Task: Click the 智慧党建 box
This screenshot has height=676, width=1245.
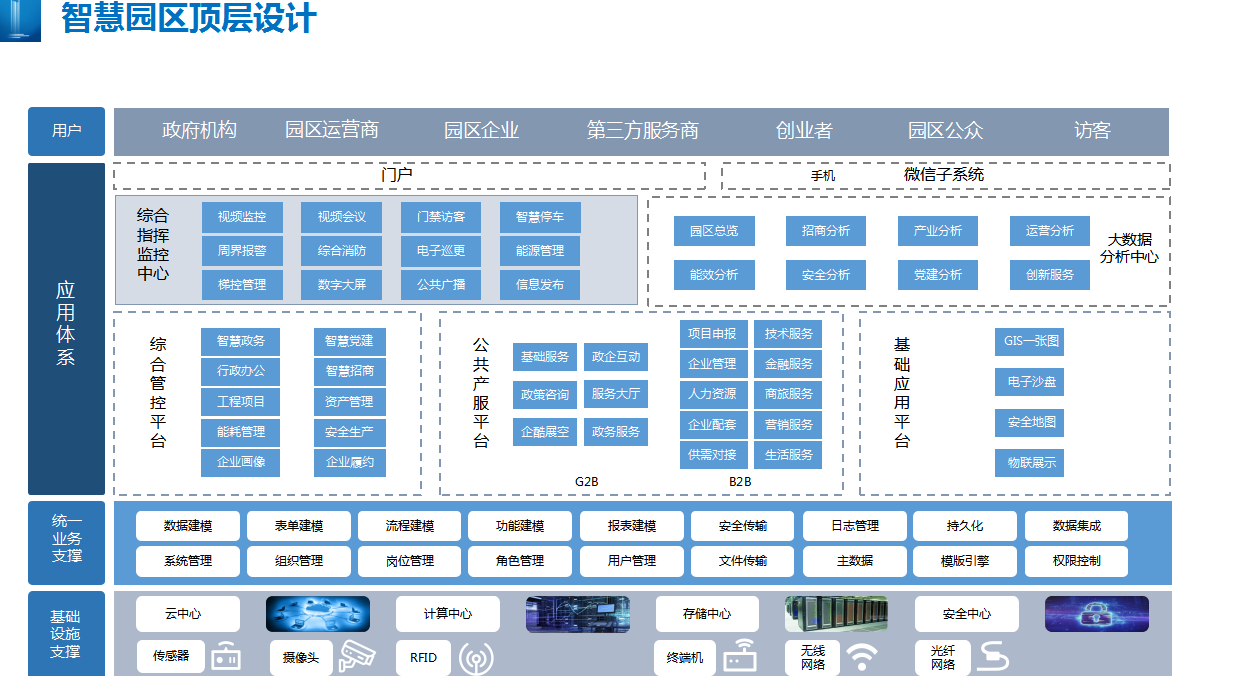Action: (349, 341)
